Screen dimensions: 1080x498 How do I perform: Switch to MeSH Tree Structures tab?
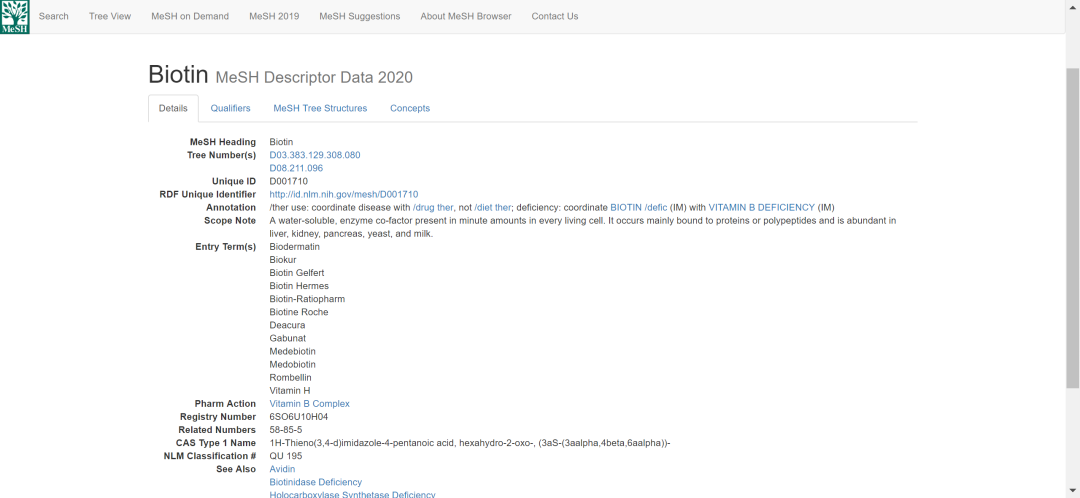(x=320, y=108)
